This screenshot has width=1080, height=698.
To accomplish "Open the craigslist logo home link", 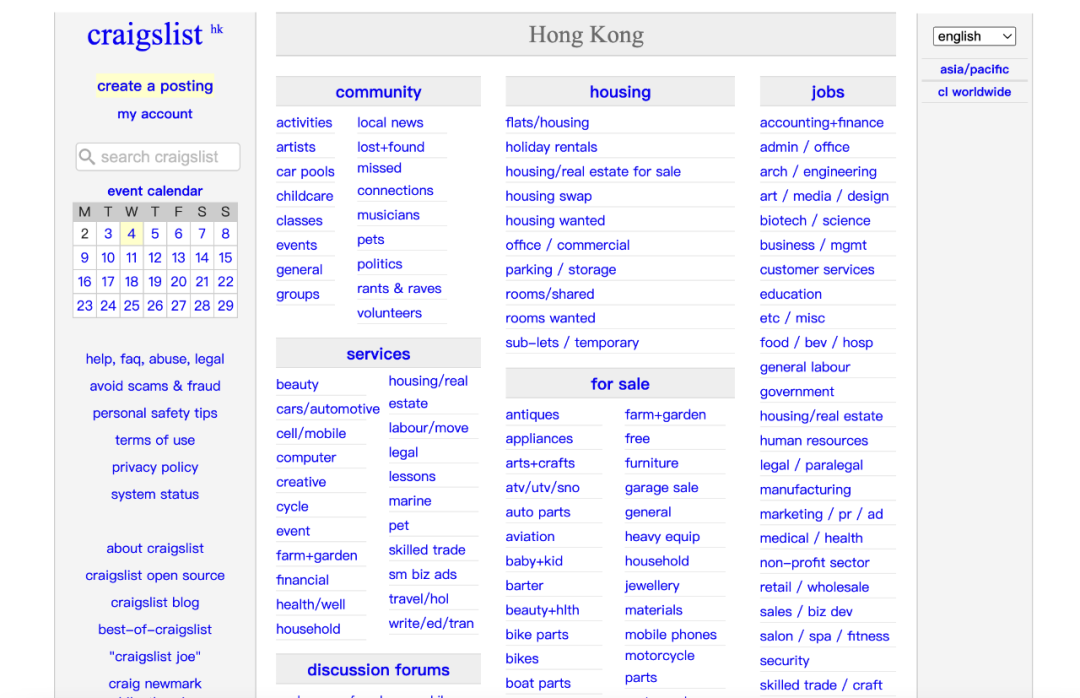I will pos(145,34).
